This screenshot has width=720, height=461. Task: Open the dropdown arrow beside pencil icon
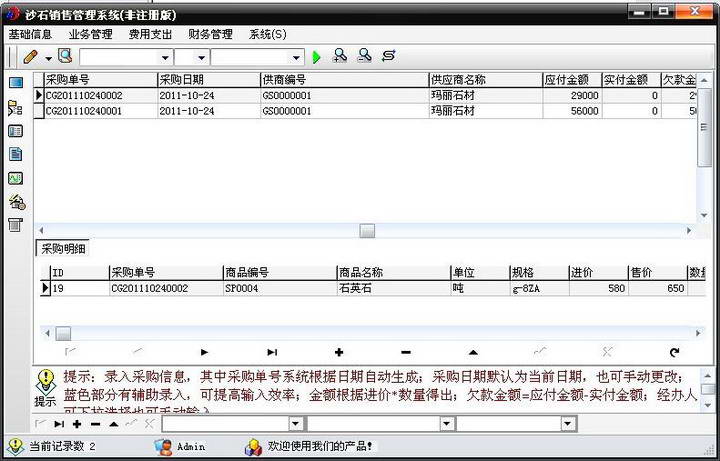pos(49,59)
